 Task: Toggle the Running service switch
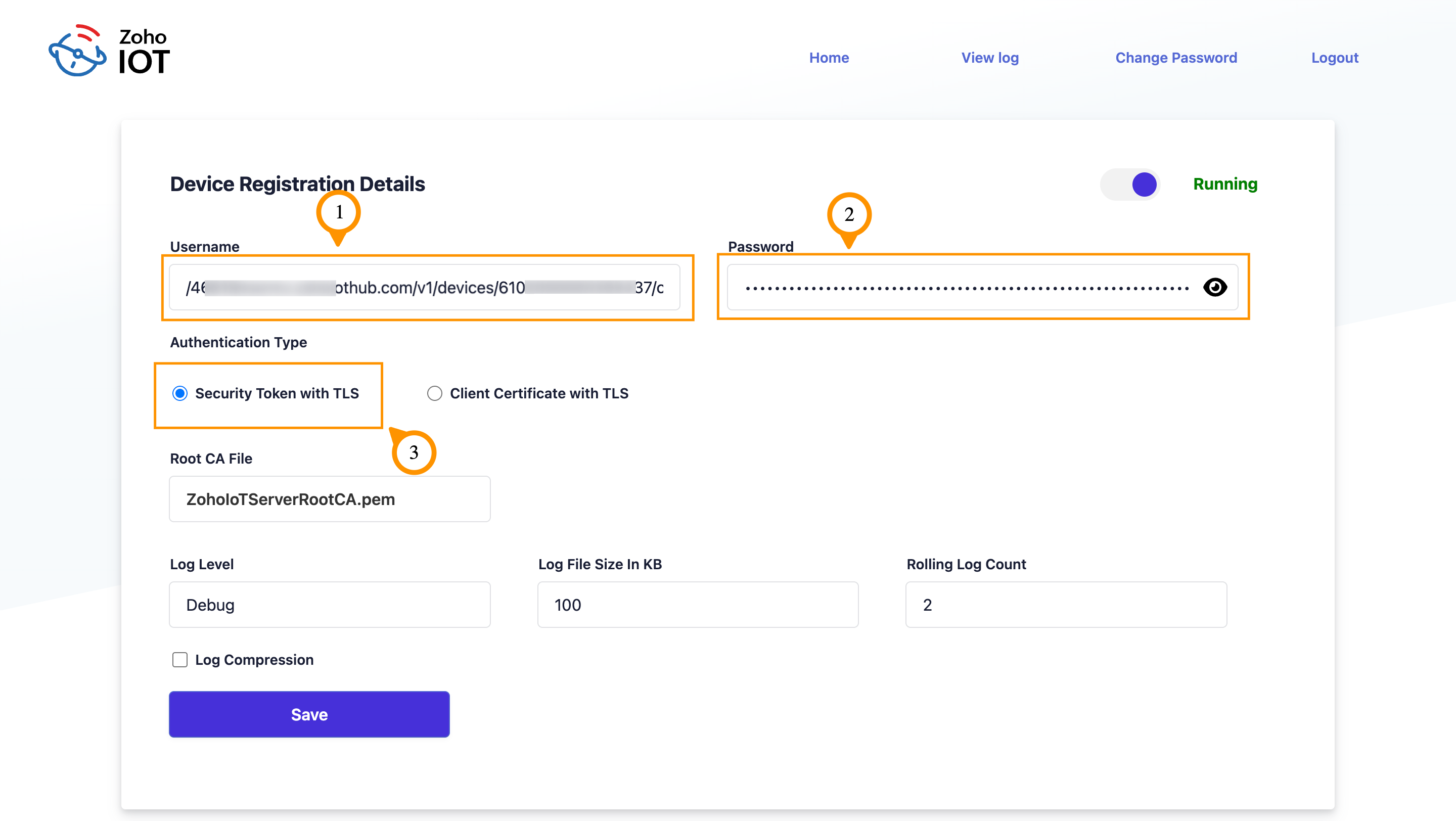[1130, 184]
